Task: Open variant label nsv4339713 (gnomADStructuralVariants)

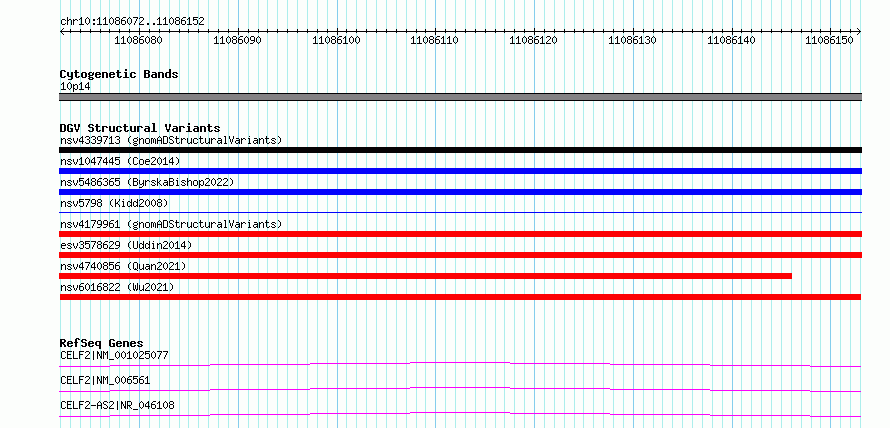Action: point(171,140)
